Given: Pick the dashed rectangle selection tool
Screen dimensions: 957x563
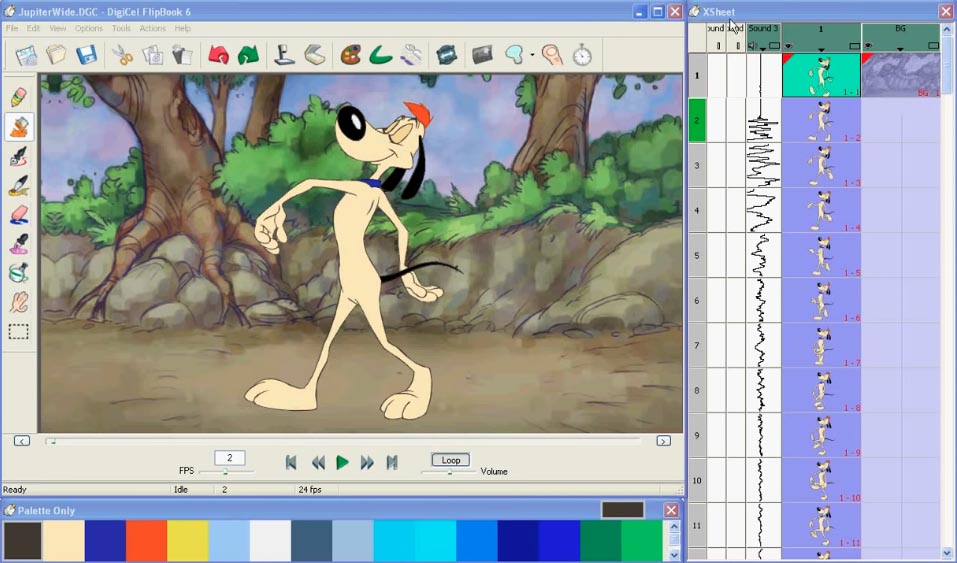Looking at the screenshot, I should pos(18,332).
